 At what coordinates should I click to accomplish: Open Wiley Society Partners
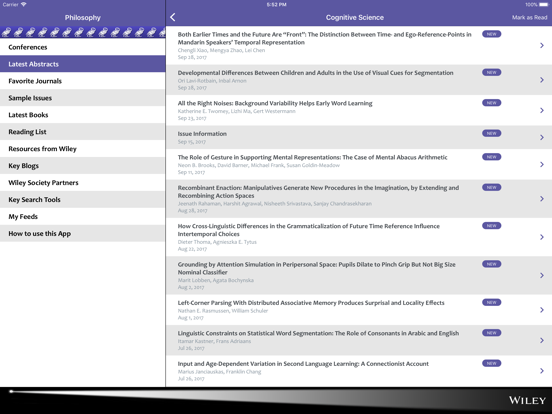(83, 182)
